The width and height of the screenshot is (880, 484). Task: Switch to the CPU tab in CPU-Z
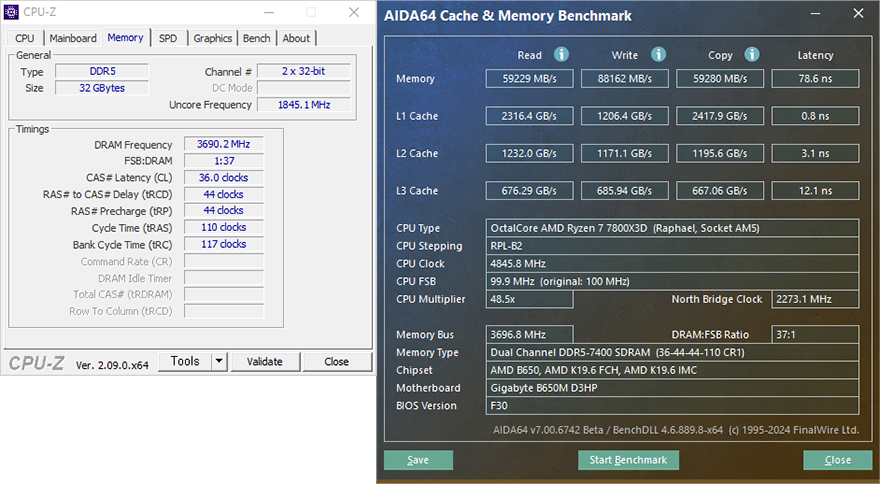coord(25,38)
